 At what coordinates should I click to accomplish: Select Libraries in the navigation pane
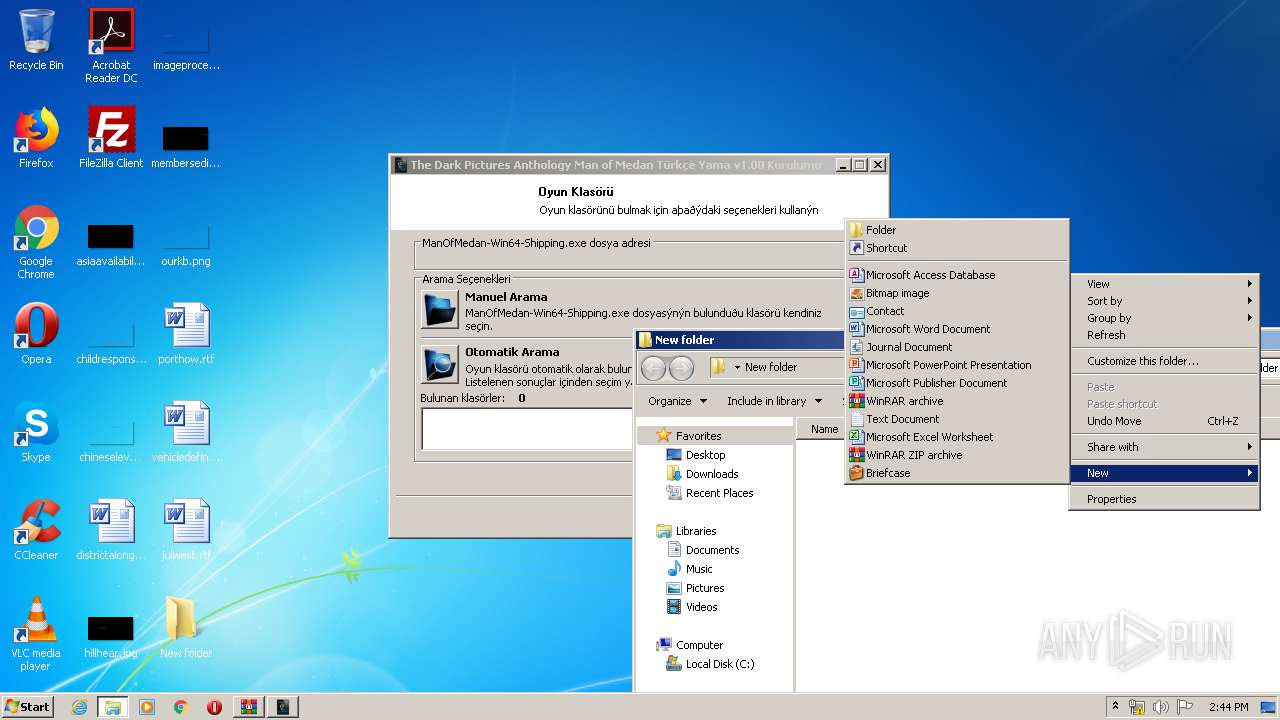click(696, 531)
